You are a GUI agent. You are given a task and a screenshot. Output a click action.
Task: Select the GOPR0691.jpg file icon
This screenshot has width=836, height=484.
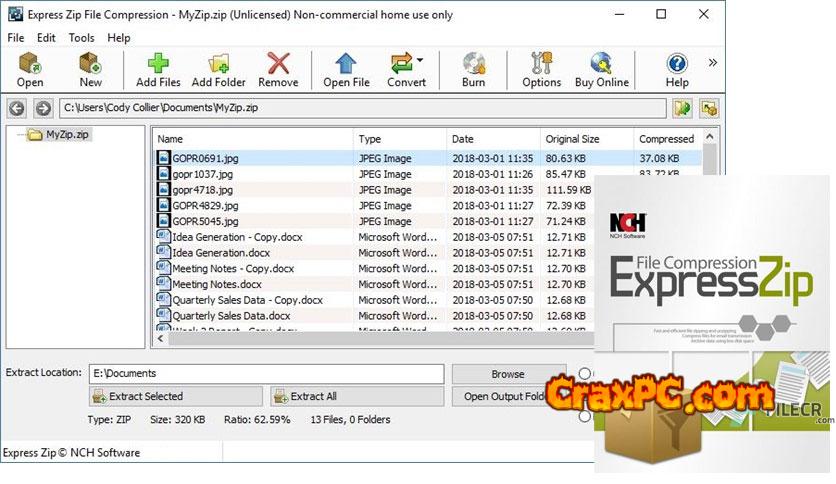click(x=163, y=158)
